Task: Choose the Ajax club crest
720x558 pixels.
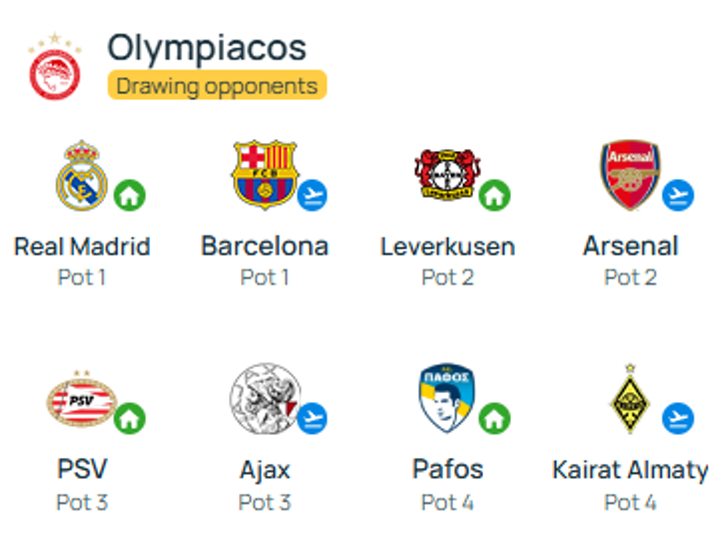Action: tap(264, 399)
